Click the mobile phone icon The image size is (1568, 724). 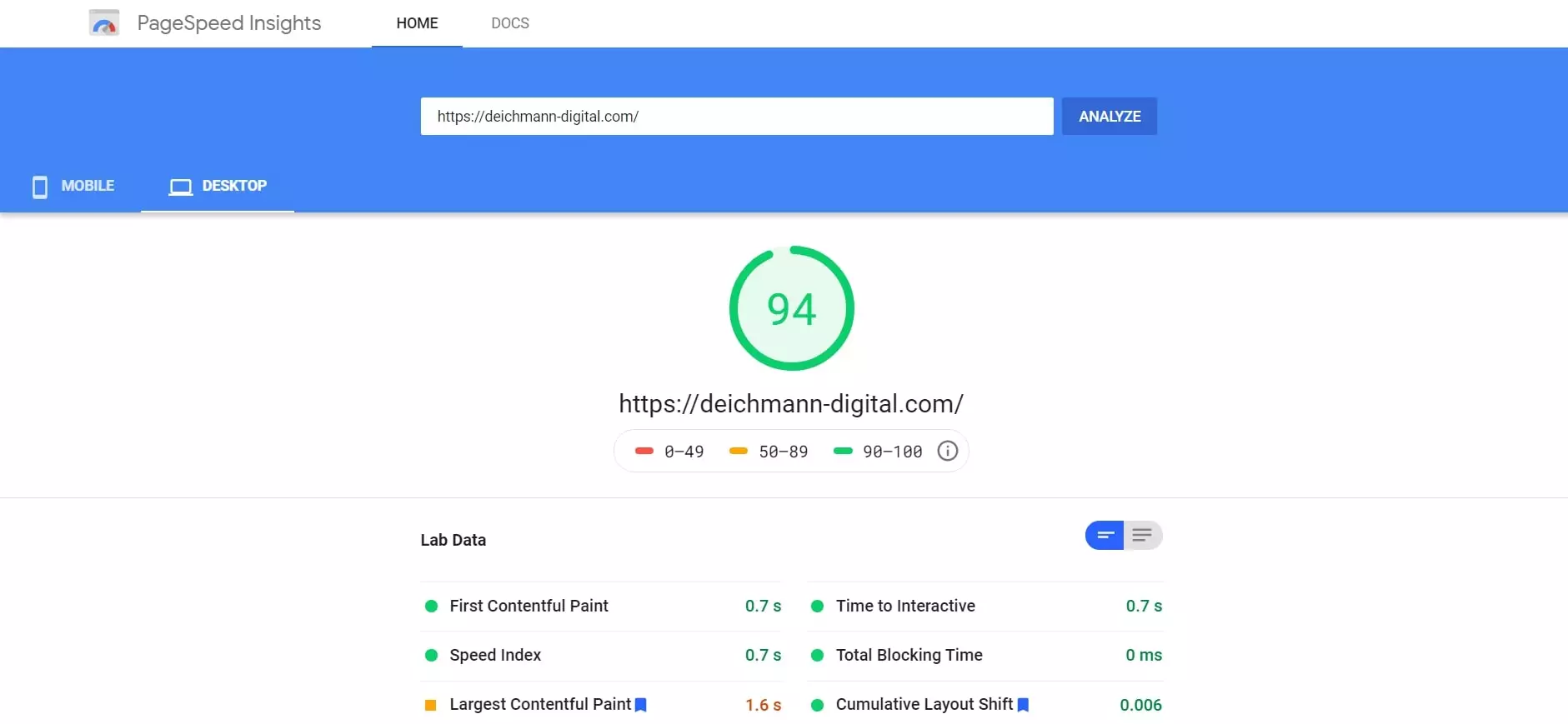[x=39, y=187]
